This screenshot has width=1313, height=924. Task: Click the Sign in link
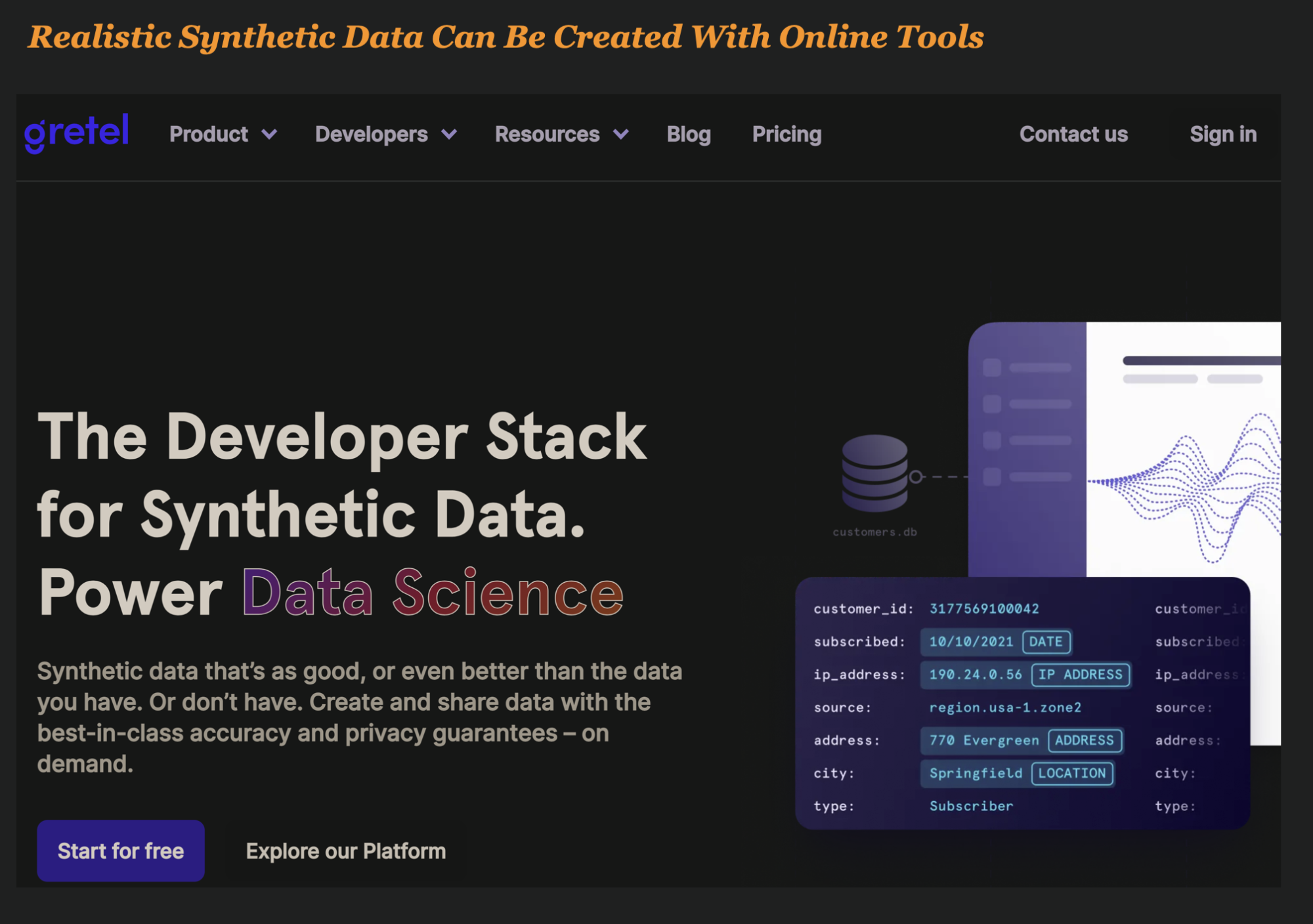pos(1222,135)
